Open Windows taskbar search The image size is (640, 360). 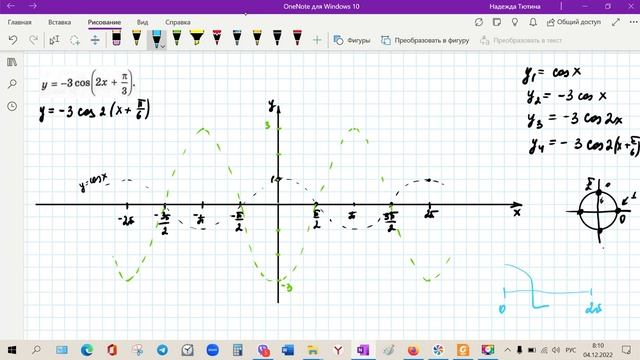pos(36,350)
